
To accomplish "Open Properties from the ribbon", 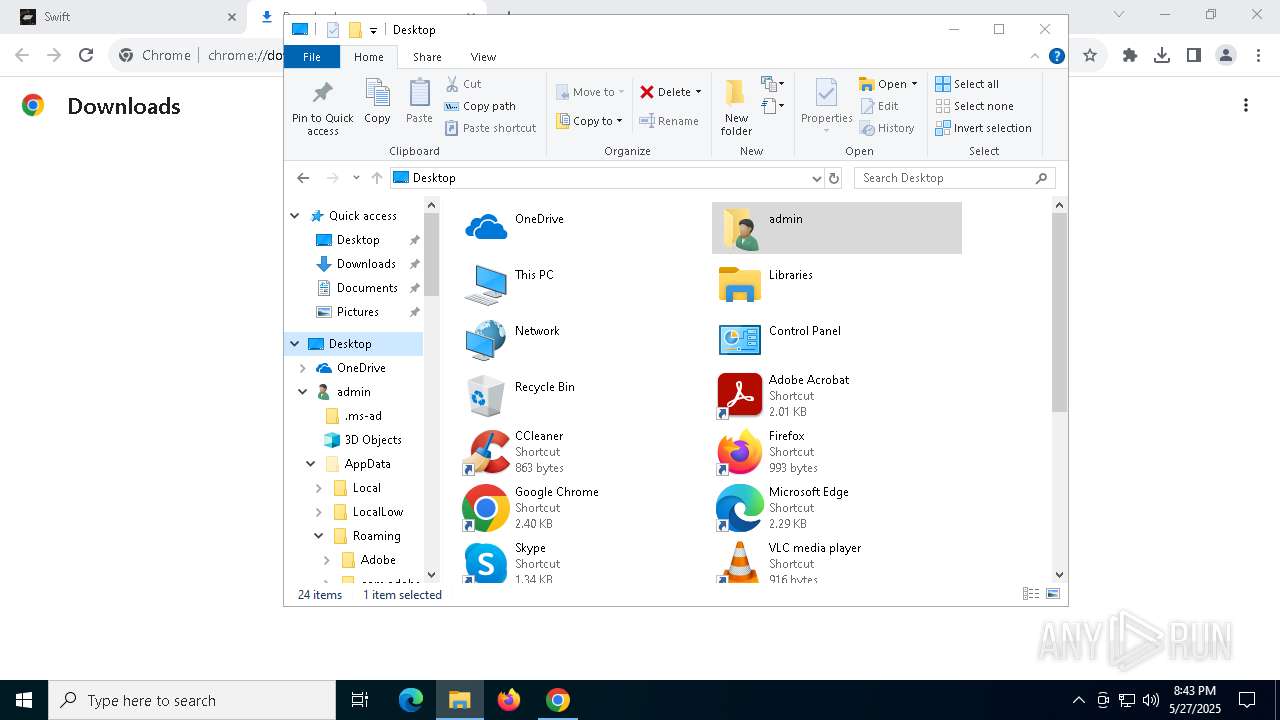I will click(x=826, y=106).
